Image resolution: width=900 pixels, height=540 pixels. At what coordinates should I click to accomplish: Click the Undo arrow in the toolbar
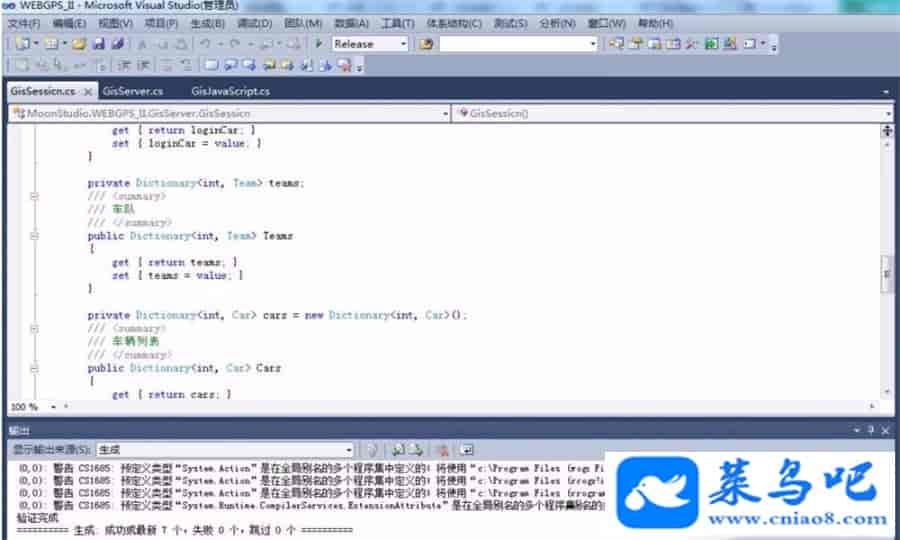(205, 44)
